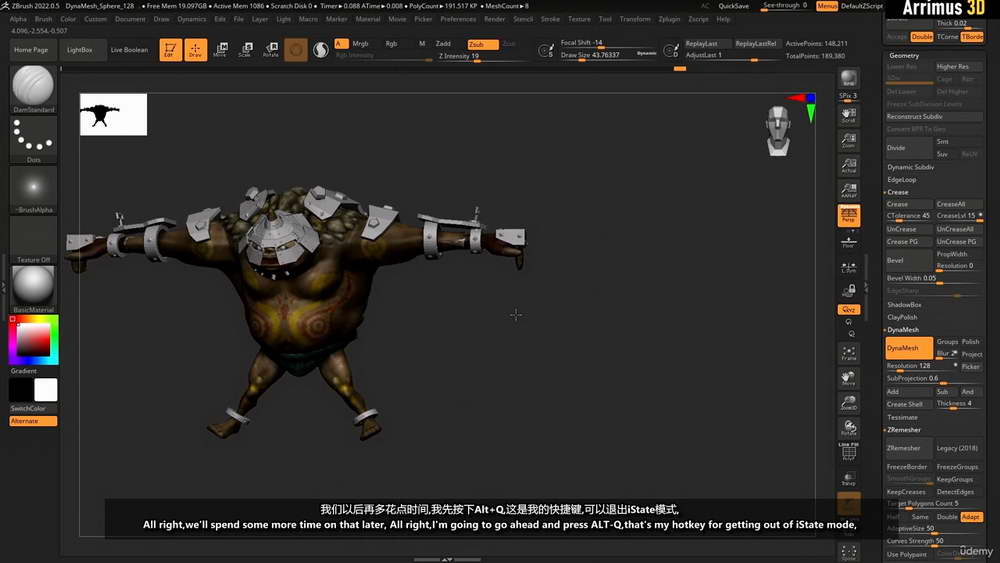Open LightBox
The image size is (1000, 563).
[80, 50]
